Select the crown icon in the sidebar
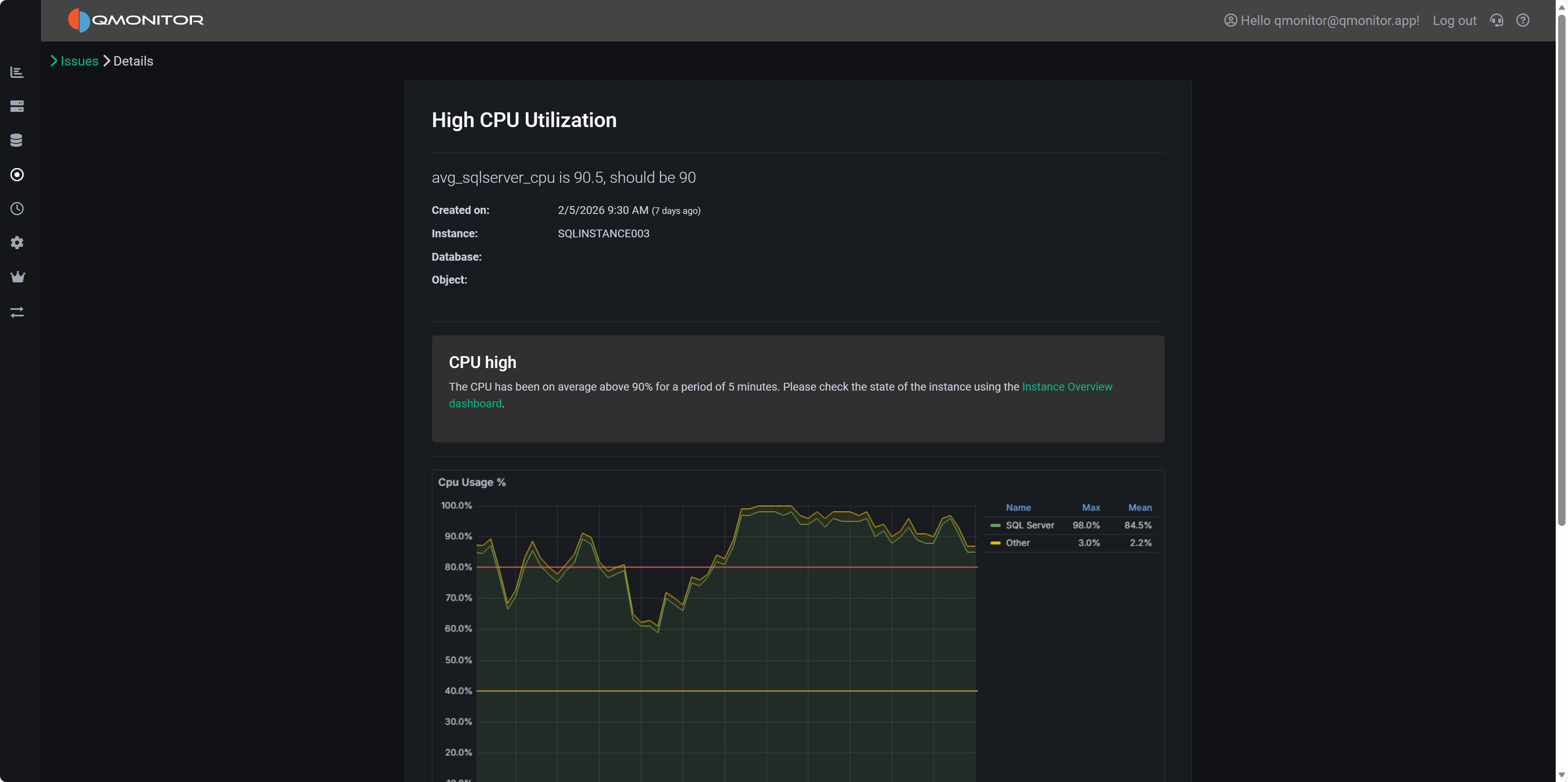The image size is (1568, 782). 17,277
